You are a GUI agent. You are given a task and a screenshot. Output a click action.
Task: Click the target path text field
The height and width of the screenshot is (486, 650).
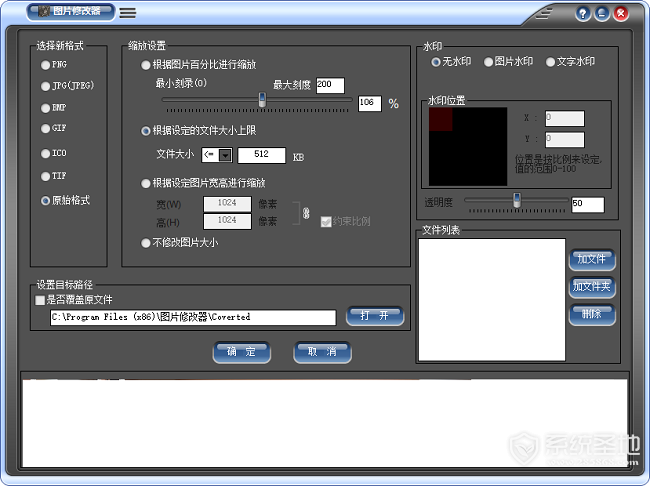[x=193, y=317]
